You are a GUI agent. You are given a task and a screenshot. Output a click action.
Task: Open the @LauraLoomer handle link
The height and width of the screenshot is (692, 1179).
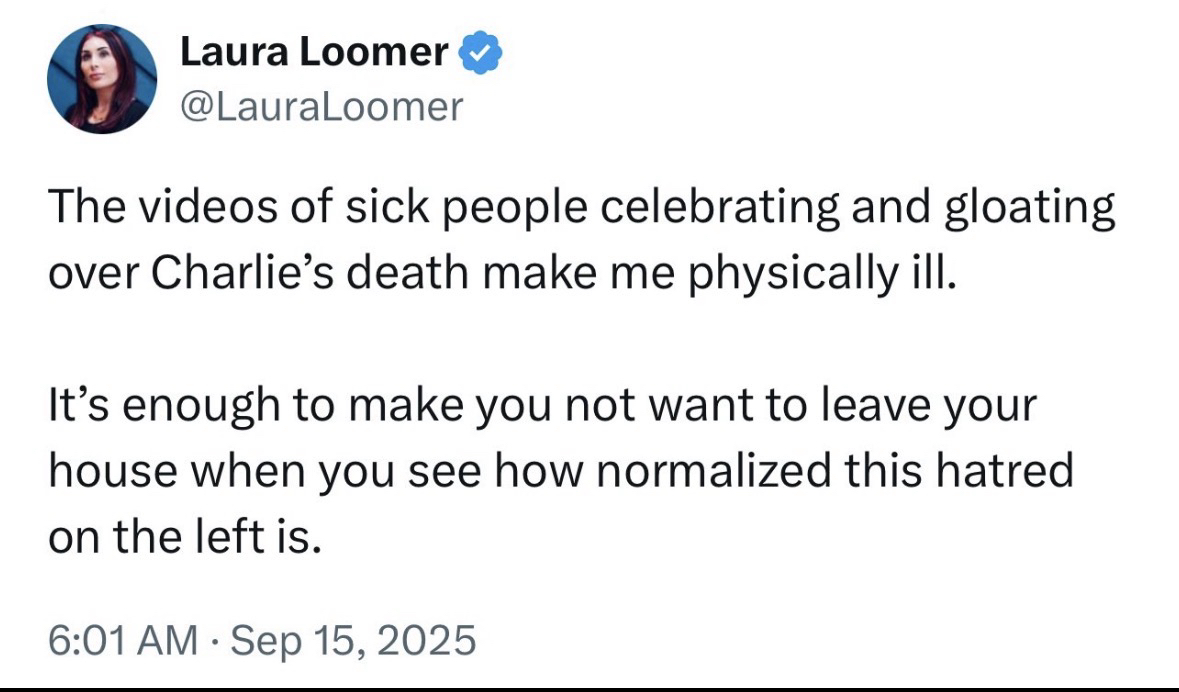click(x=322, y=105)
